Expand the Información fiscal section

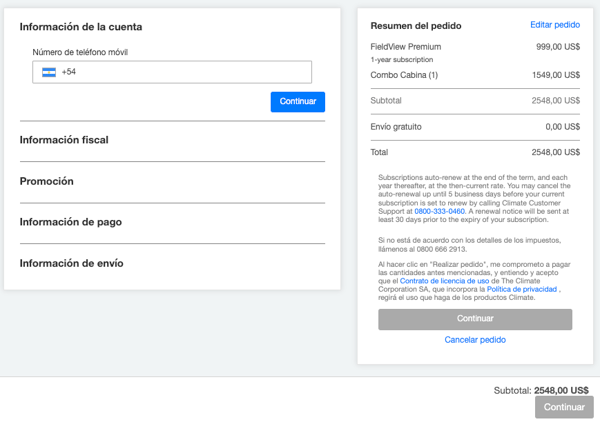click(64, 140)
